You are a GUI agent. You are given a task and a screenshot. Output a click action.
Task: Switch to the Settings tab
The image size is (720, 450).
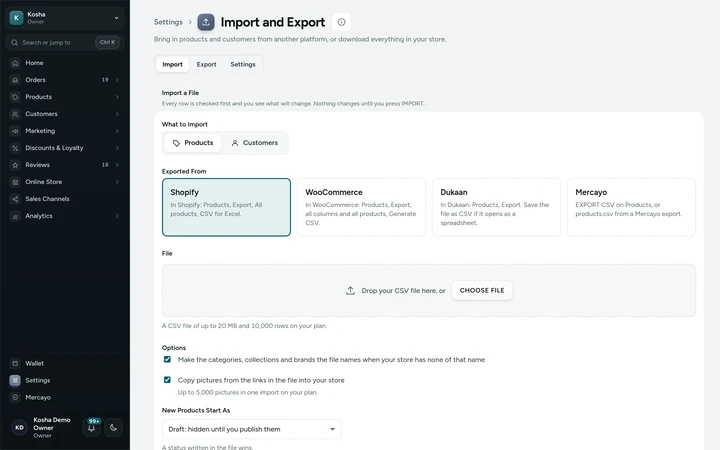click(243, 64)
